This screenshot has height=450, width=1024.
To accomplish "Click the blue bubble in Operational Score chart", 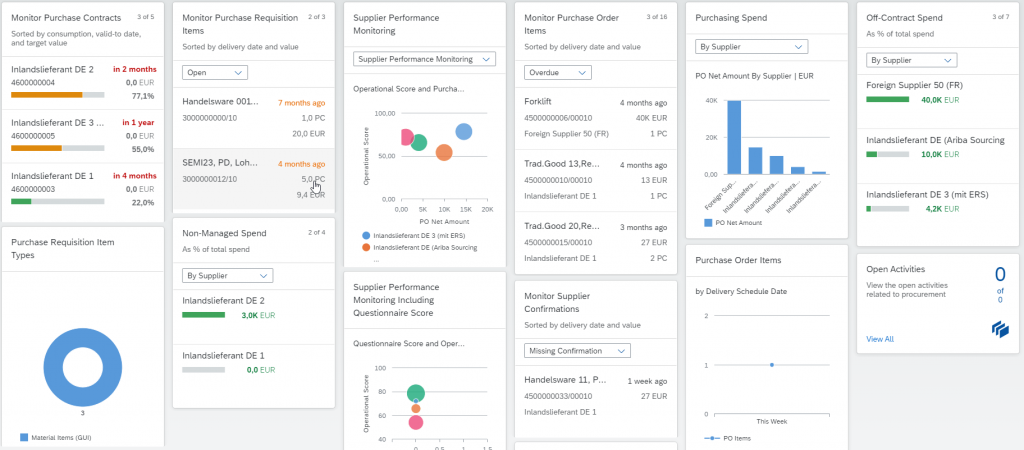I will [464, 131].
